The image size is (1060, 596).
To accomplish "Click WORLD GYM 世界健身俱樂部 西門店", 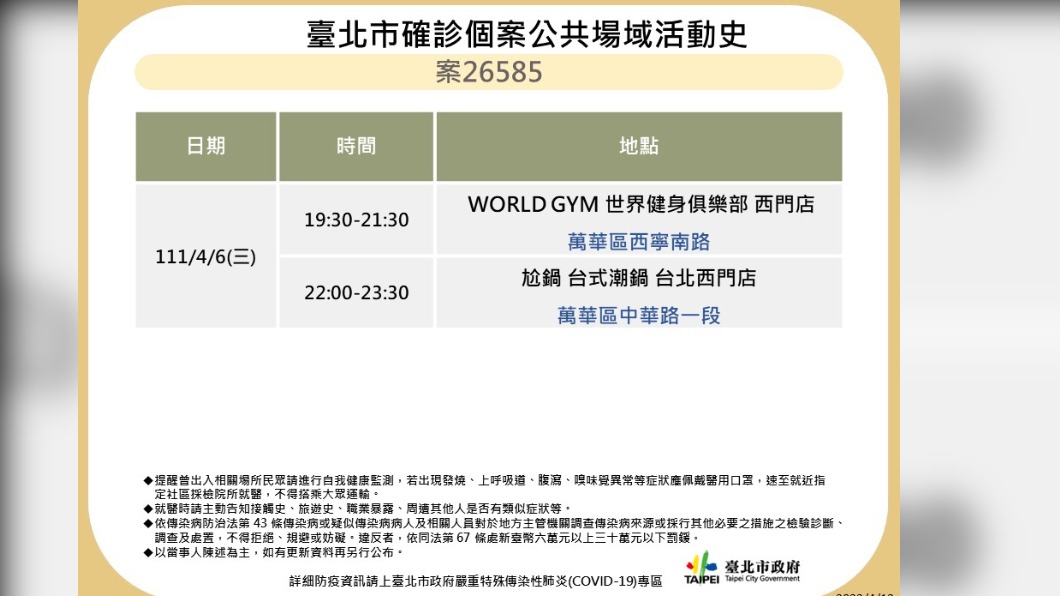I will [641, 204].
